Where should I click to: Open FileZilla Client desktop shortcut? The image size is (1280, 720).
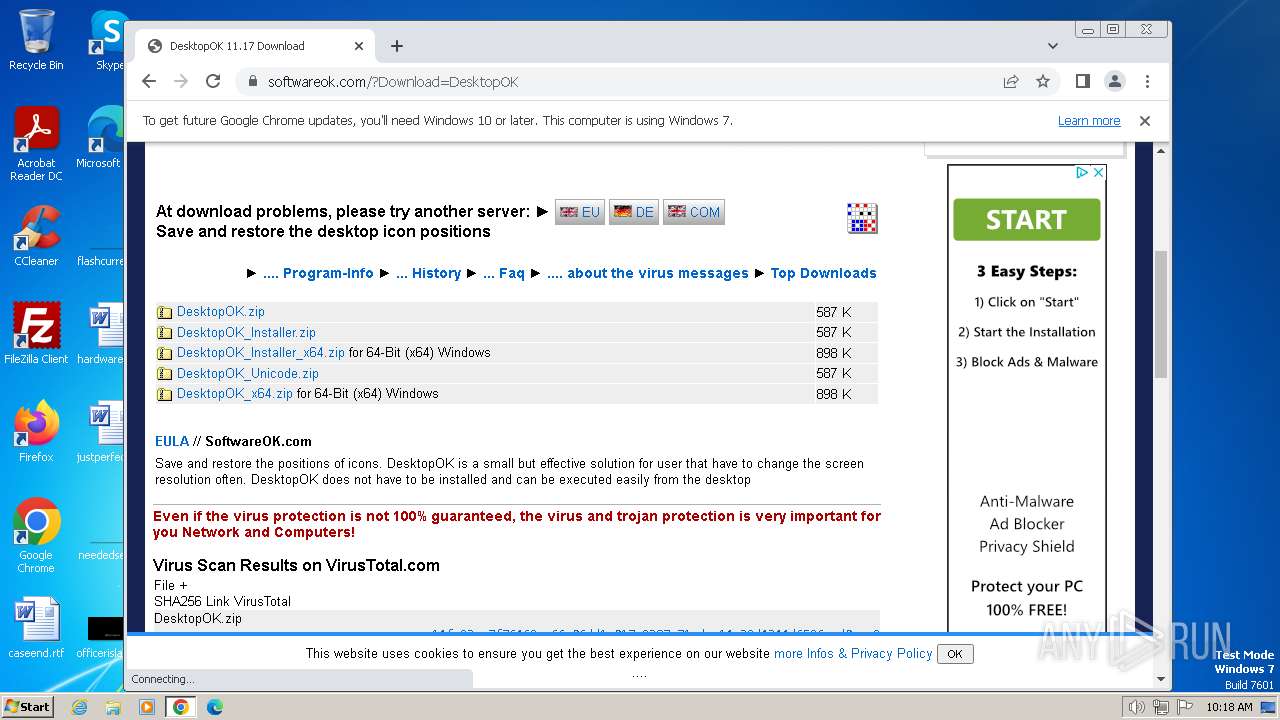point(36,334)
